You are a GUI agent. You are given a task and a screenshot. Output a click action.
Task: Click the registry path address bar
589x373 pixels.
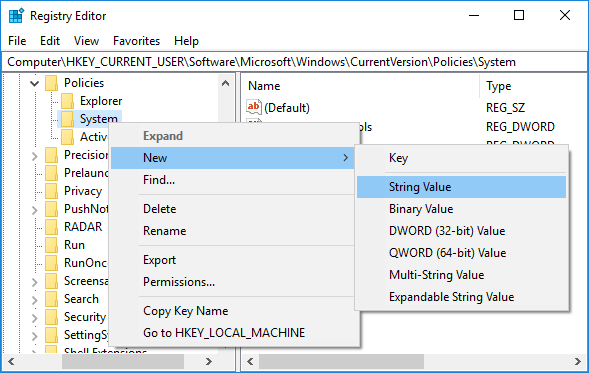coord(294,62)
